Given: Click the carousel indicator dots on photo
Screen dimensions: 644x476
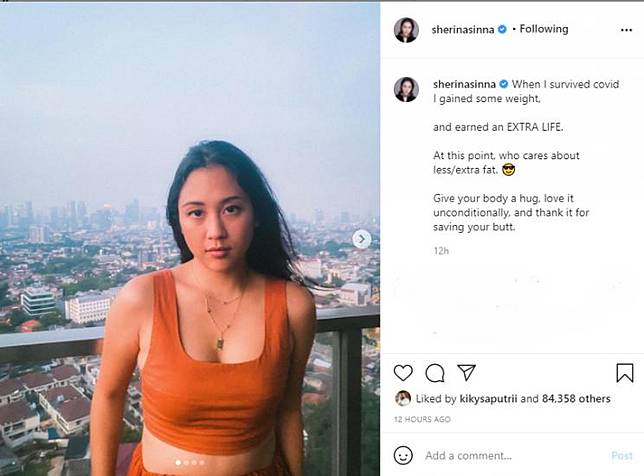Looking at the screenshot, I should [x=190, y=462].
